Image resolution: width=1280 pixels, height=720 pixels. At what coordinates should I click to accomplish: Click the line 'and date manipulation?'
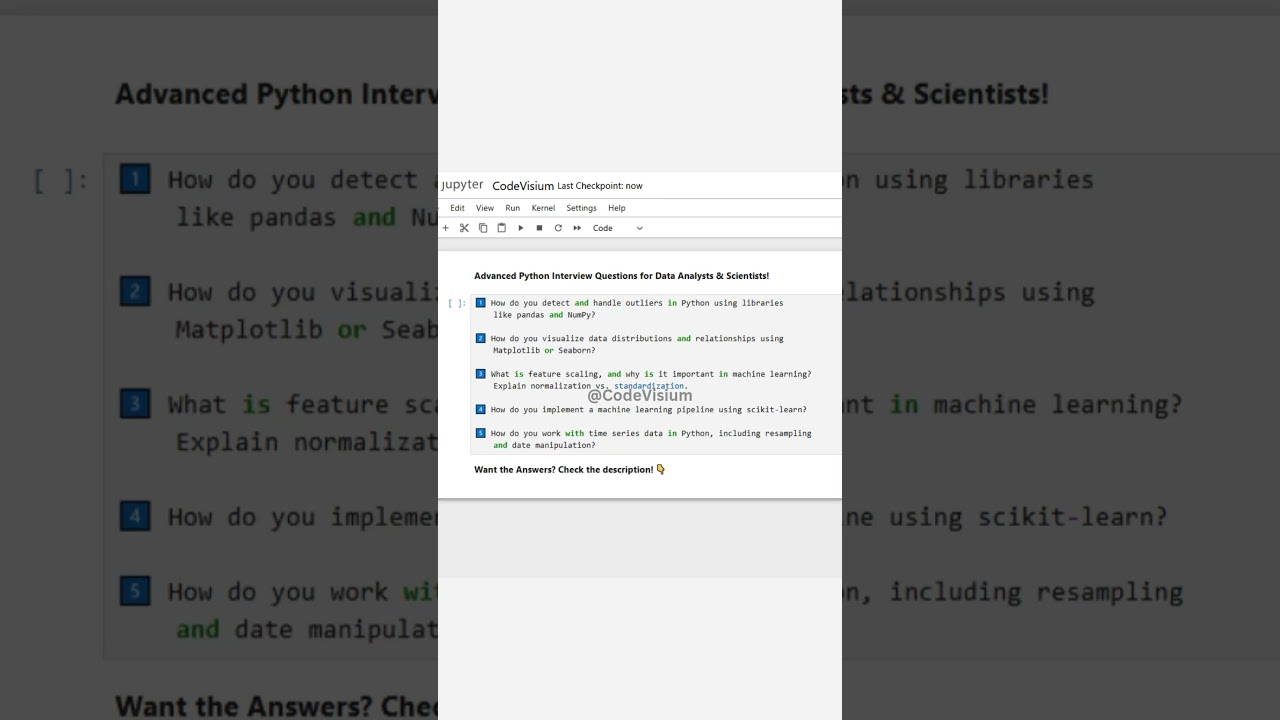click(544, 446)
